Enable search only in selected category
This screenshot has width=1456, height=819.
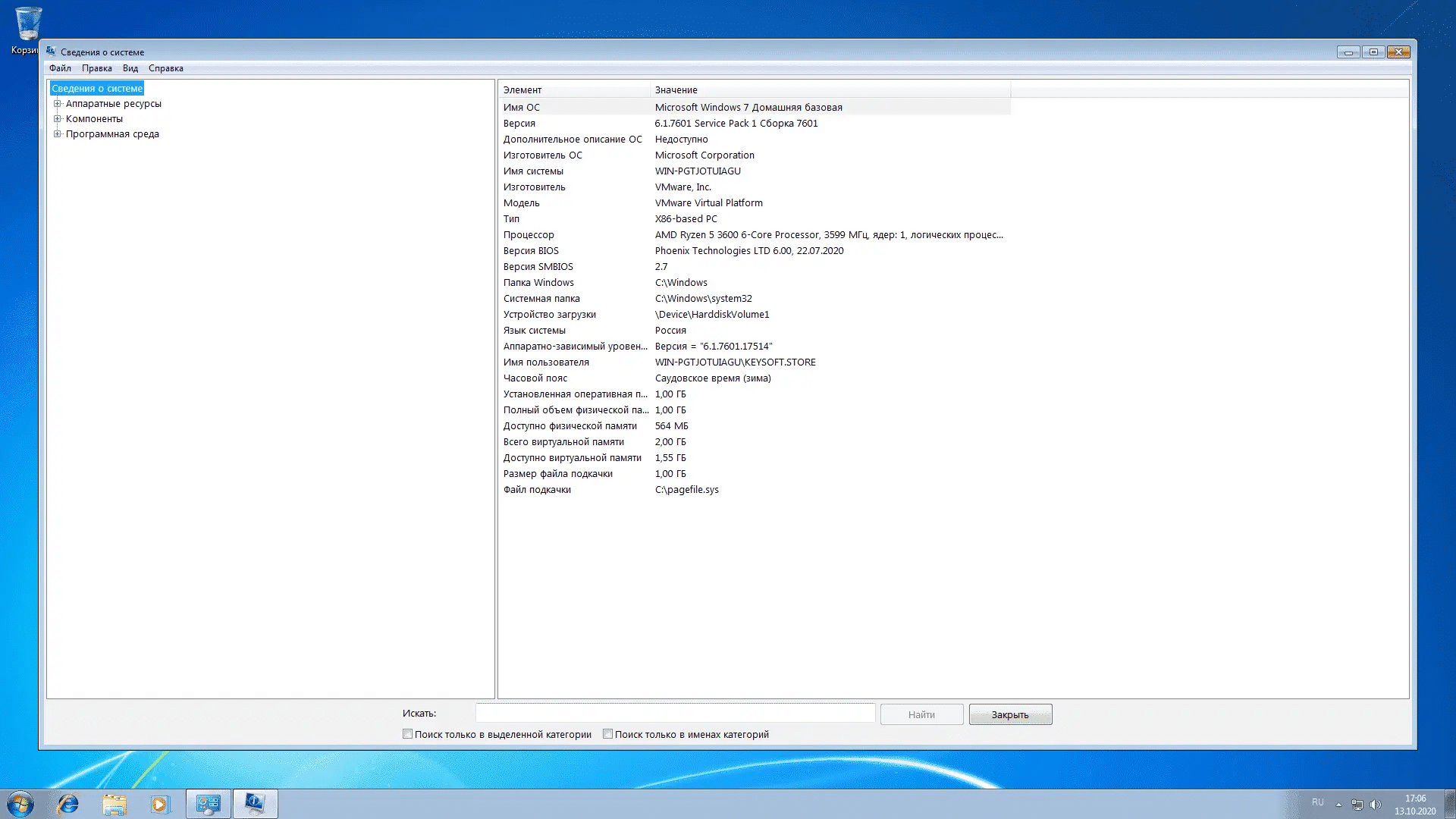click(x=408, y=734)
